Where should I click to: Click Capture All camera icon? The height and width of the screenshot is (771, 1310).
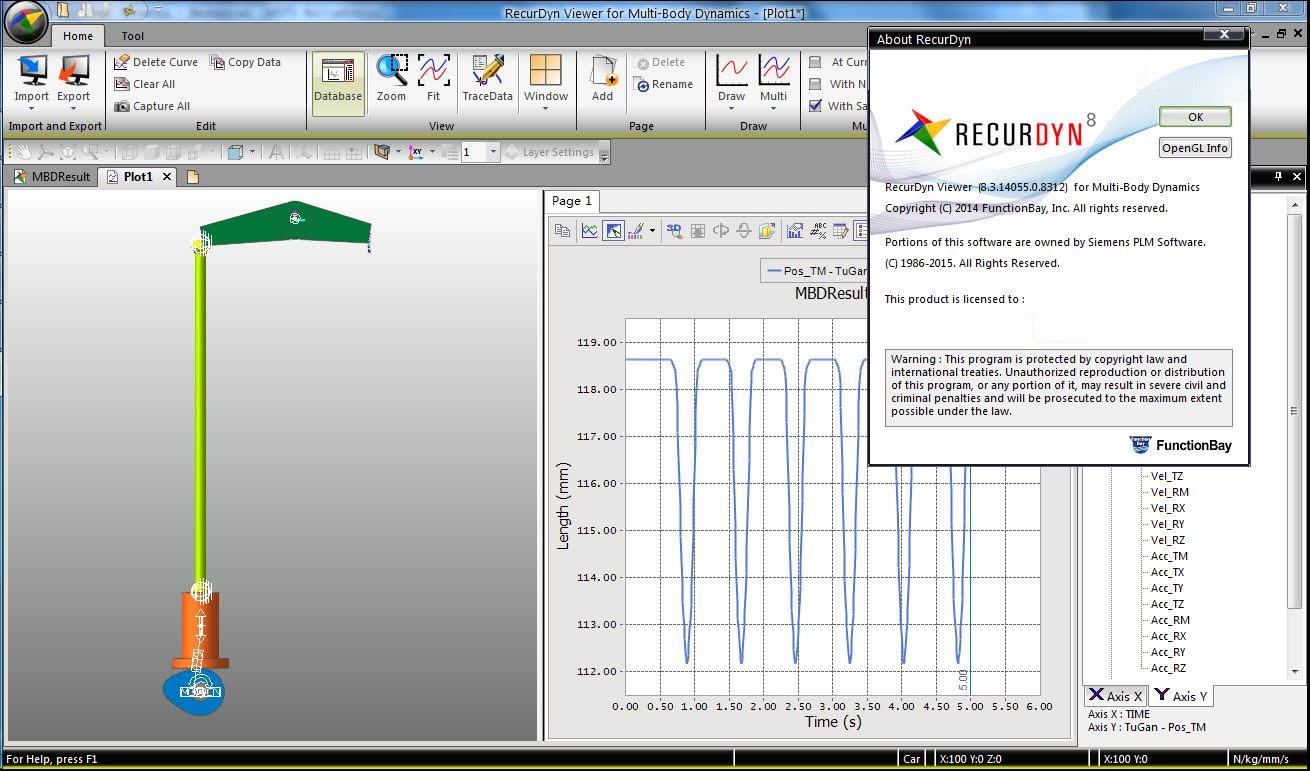[121, 106]
